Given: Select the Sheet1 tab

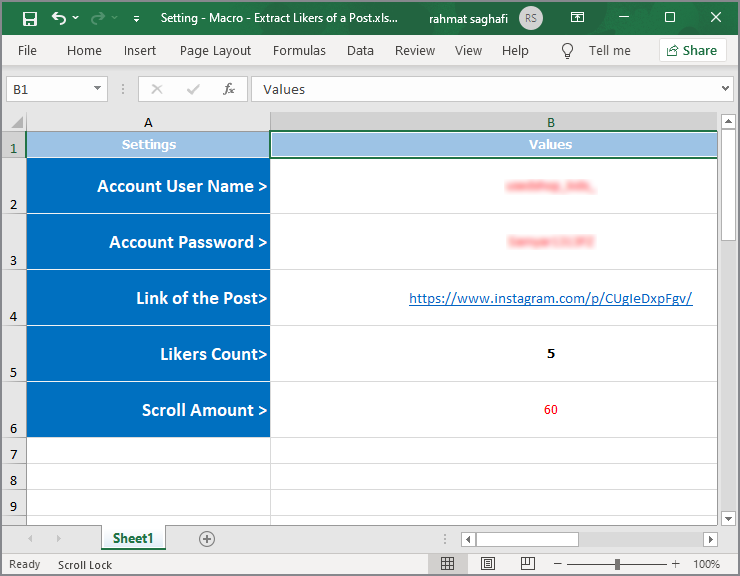Looking at the screenshot, I should pos(133,538).
